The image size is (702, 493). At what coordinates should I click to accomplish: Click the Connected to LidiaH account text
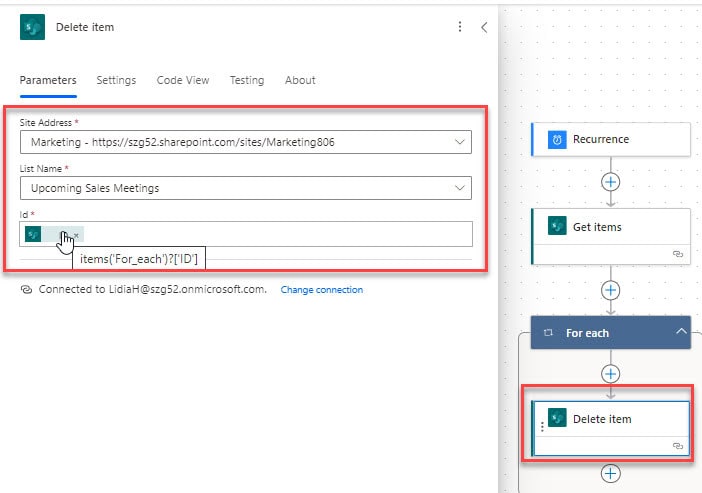click(x=152, y=289)
